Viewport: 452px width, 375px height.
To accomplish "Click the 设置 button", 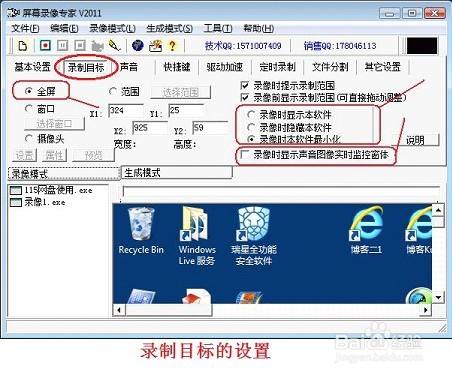I will 25,155.
